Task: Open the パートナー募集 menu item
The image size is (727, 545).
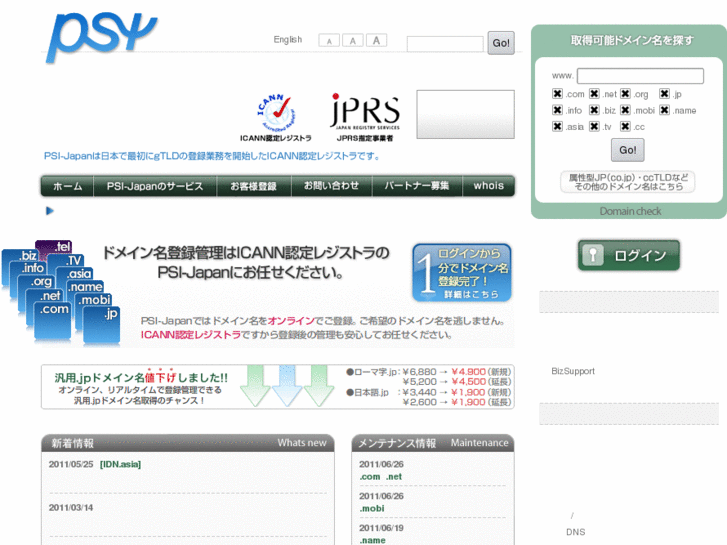Action: tap(417, 186)
